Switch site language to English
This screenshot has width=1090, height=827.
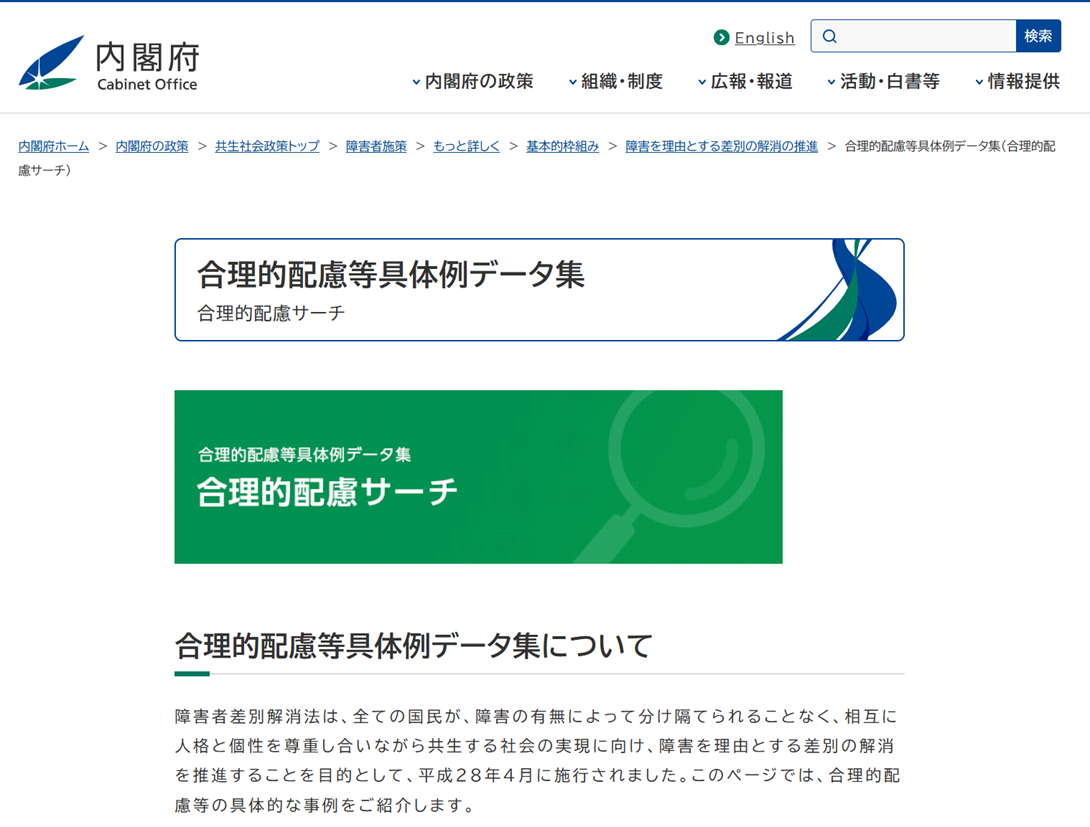pos(764,38)
